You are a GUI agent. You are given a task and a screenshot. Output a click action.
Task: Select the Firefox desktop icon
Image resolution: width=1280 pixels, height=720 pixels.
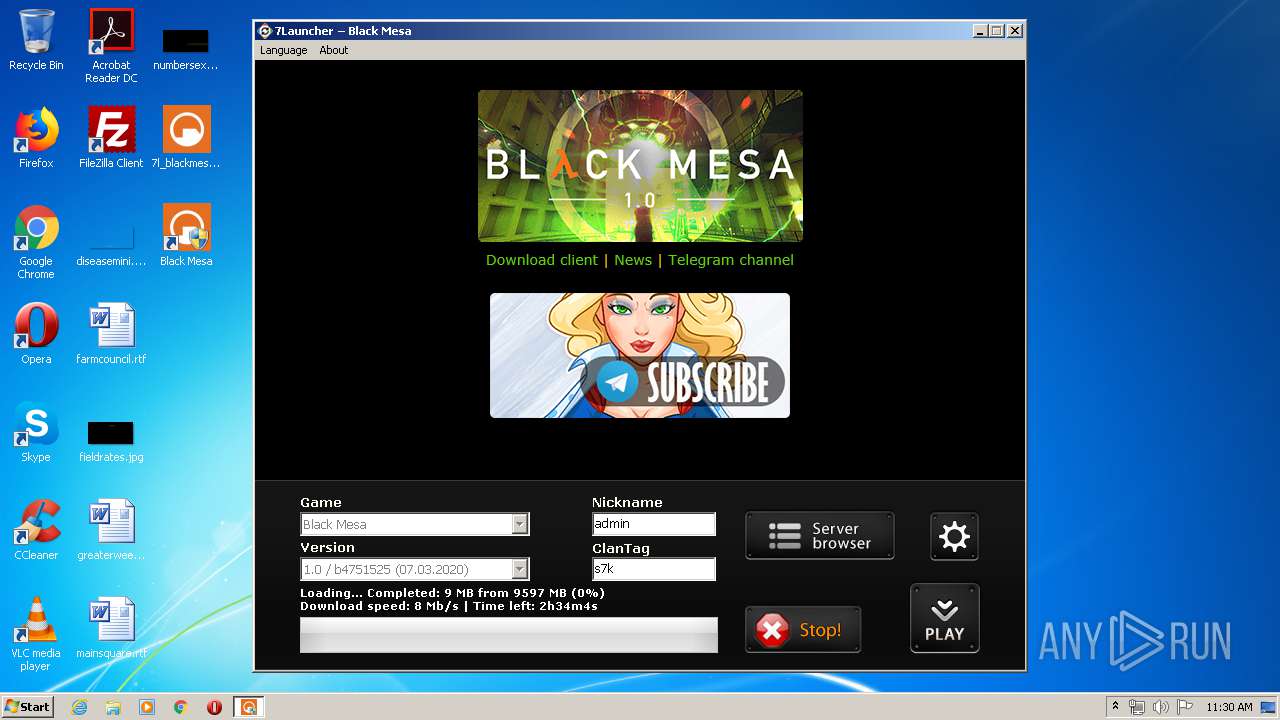click(x=36, y=137)
